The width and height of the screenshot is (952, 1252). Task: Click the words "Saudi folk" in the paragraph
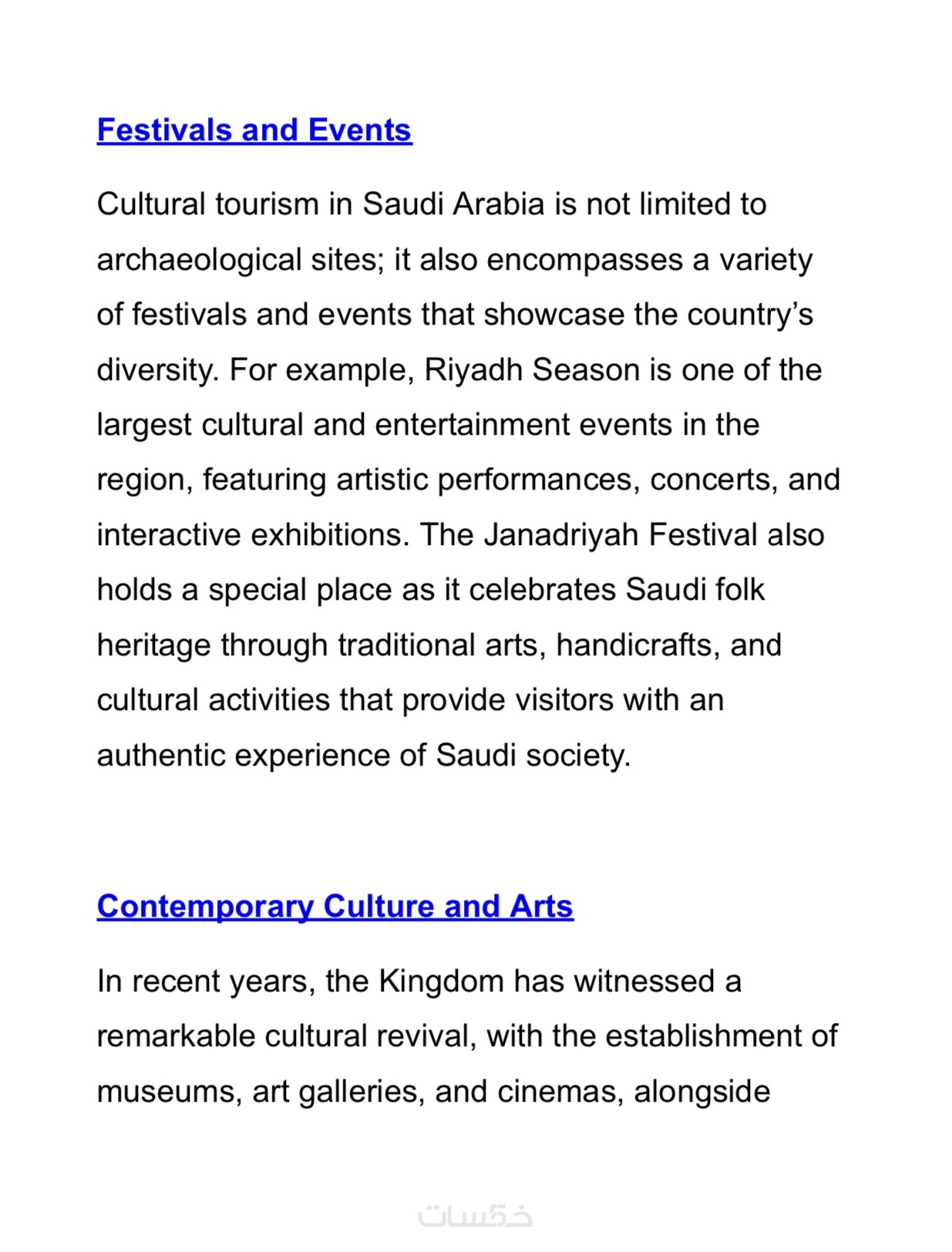pyautogui.click(x=695, y=590)
